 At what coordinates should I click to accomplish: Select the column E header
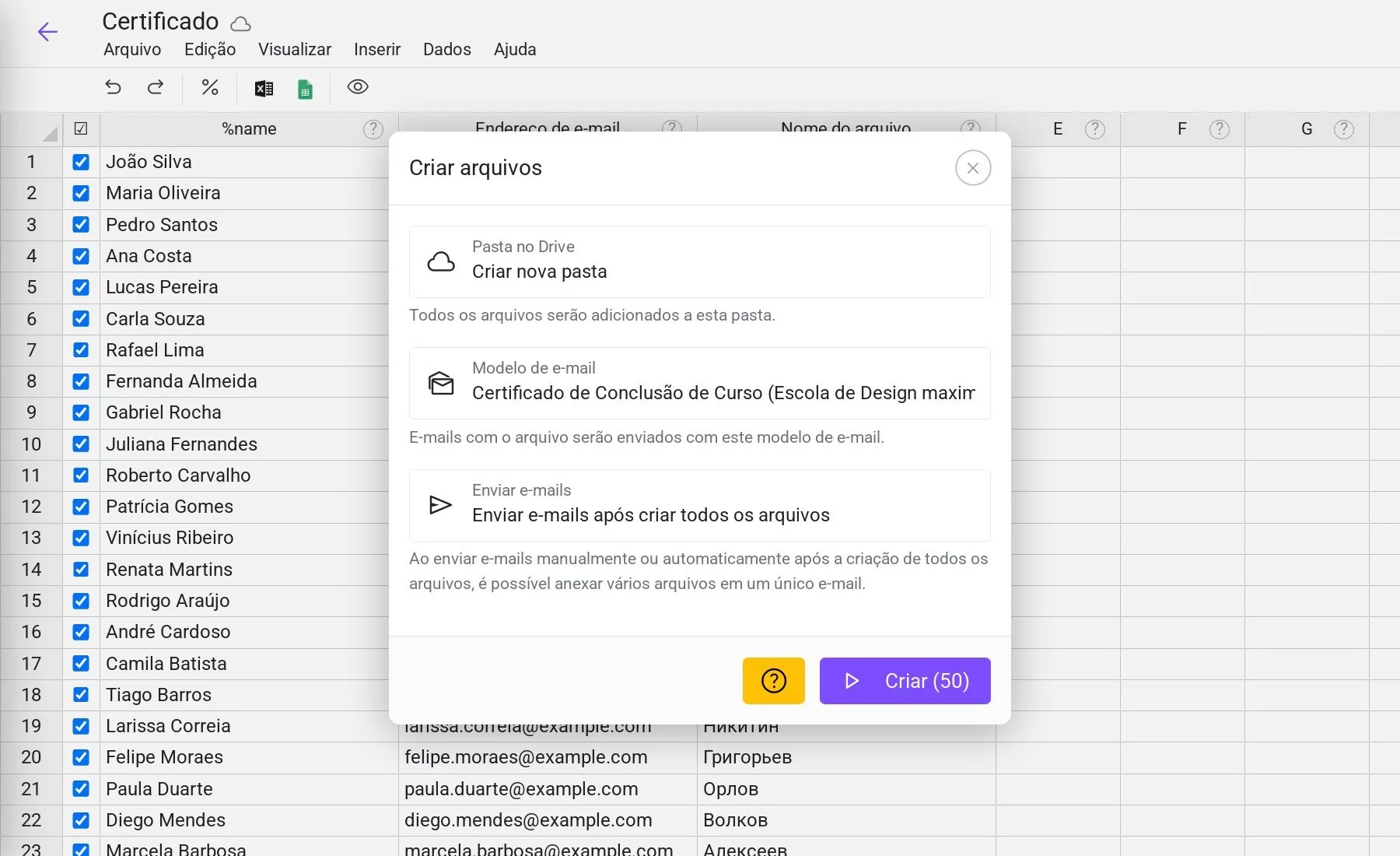click(x=1058, y=129)
